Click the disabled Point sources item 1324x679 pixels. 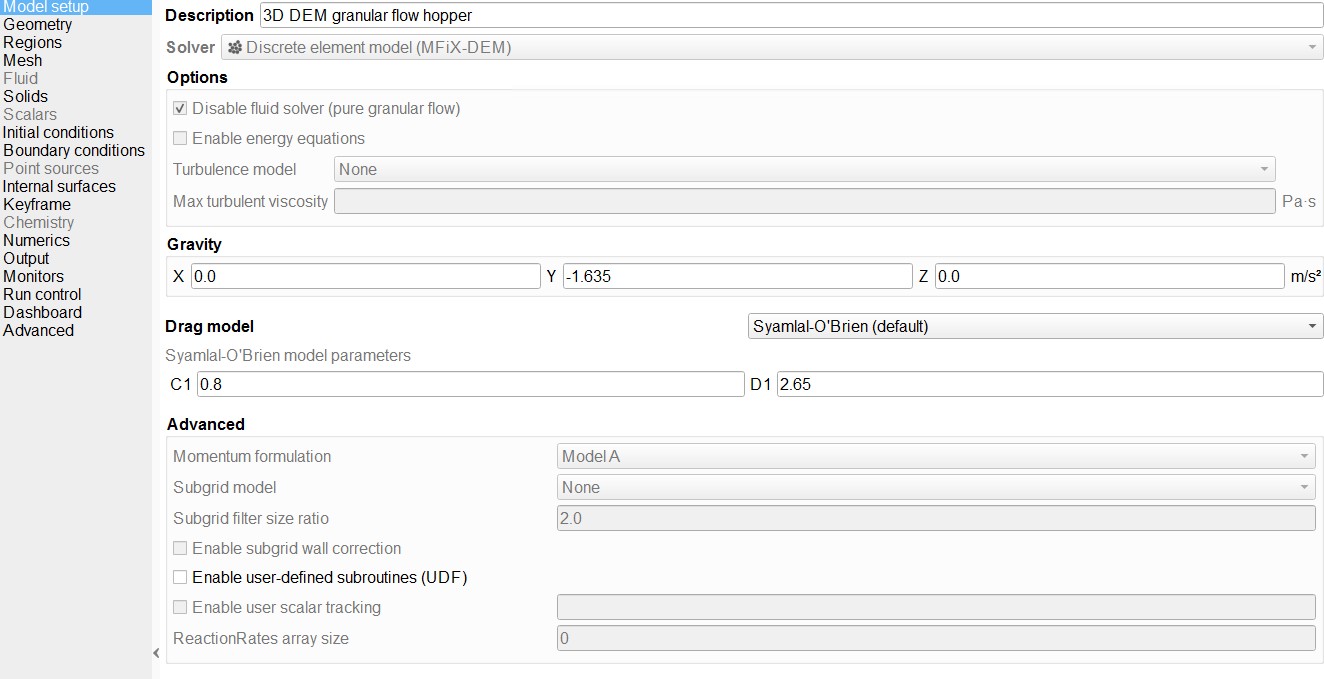[x=50, y=168]
